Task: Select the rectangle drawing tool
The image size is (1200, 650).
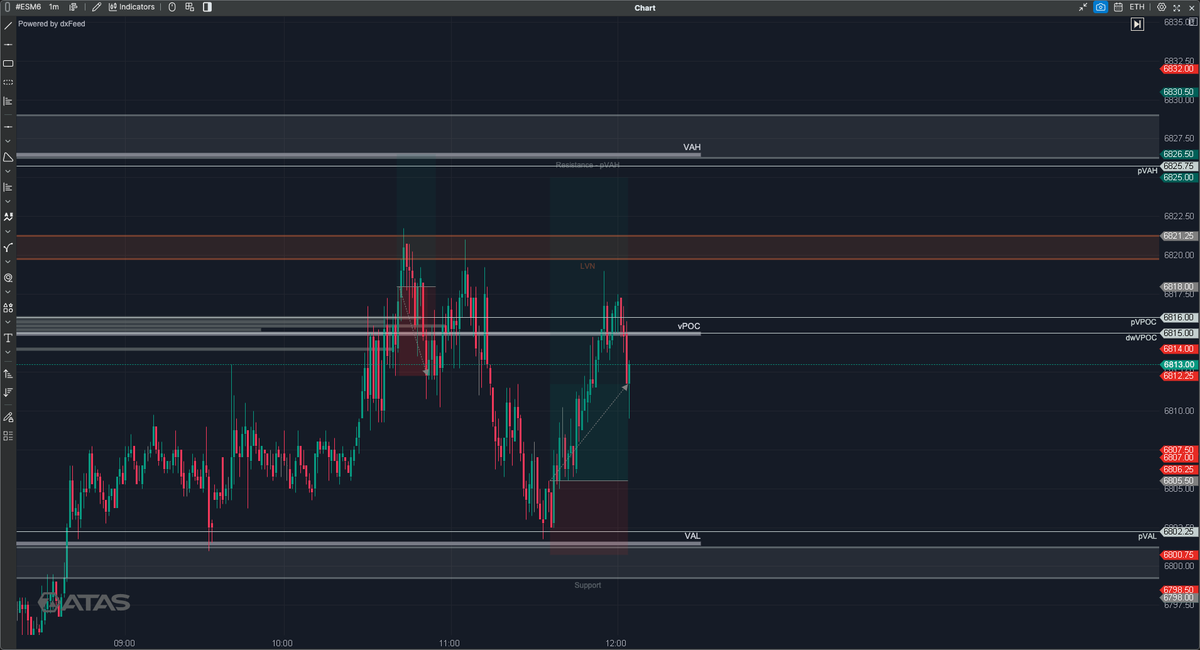Action: pos(8,63)
